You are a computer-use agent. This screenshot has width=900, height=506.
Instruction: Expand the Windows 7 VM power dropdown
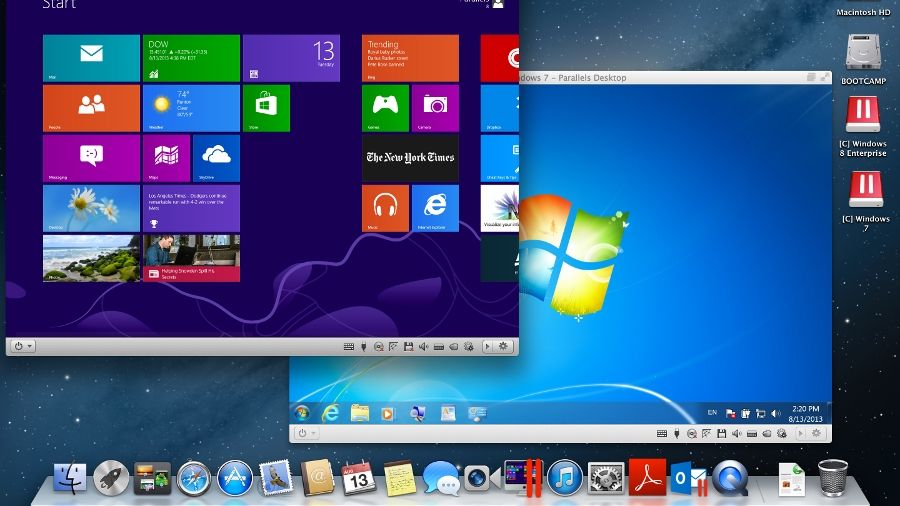pos(307,433)
